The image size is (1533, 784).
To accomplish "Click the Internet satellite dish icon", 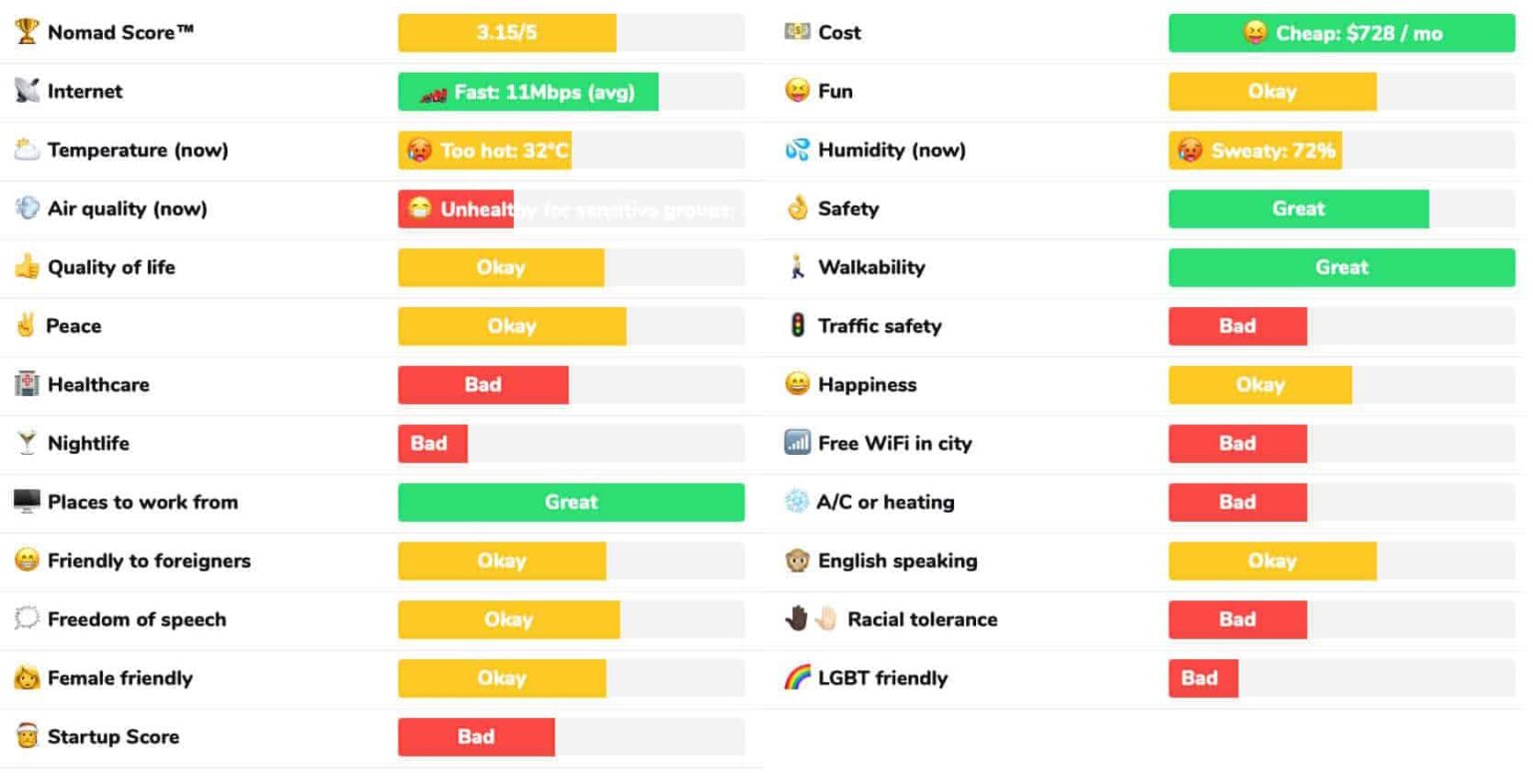I will click(x=27, y=91).
